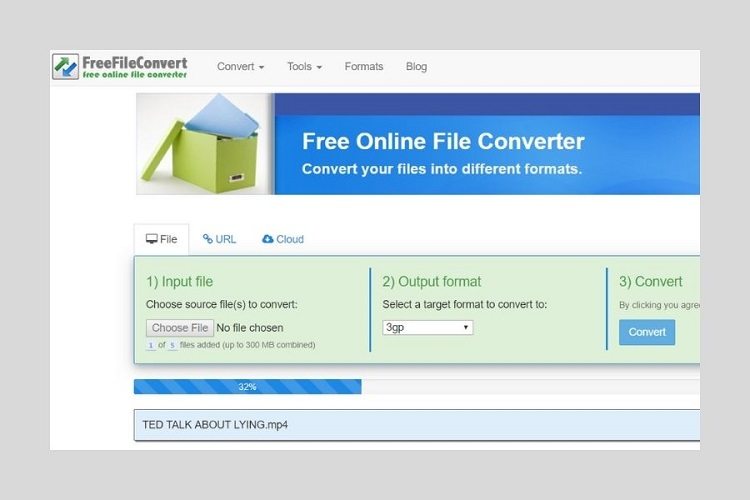Open the Blog page

point(416,67)
